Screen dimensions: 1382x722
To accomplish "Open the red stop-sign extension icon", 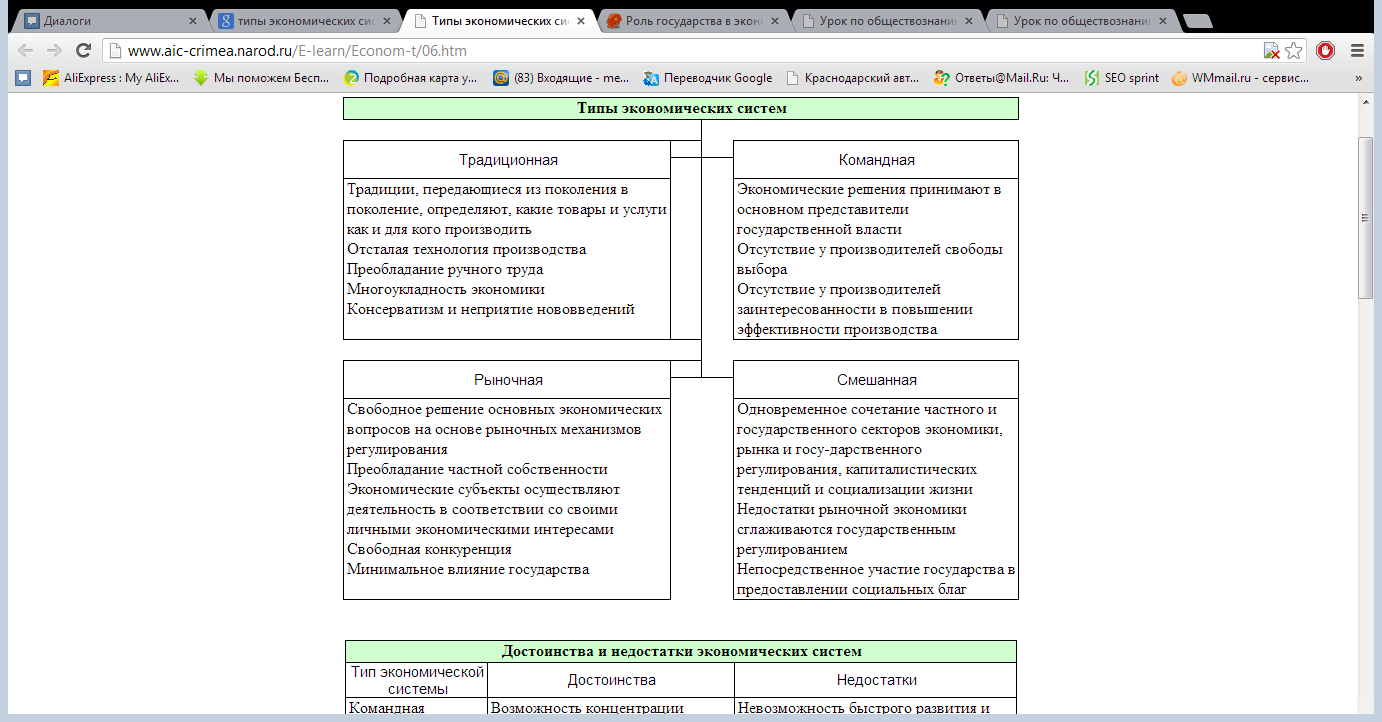I will (1326, 51).
